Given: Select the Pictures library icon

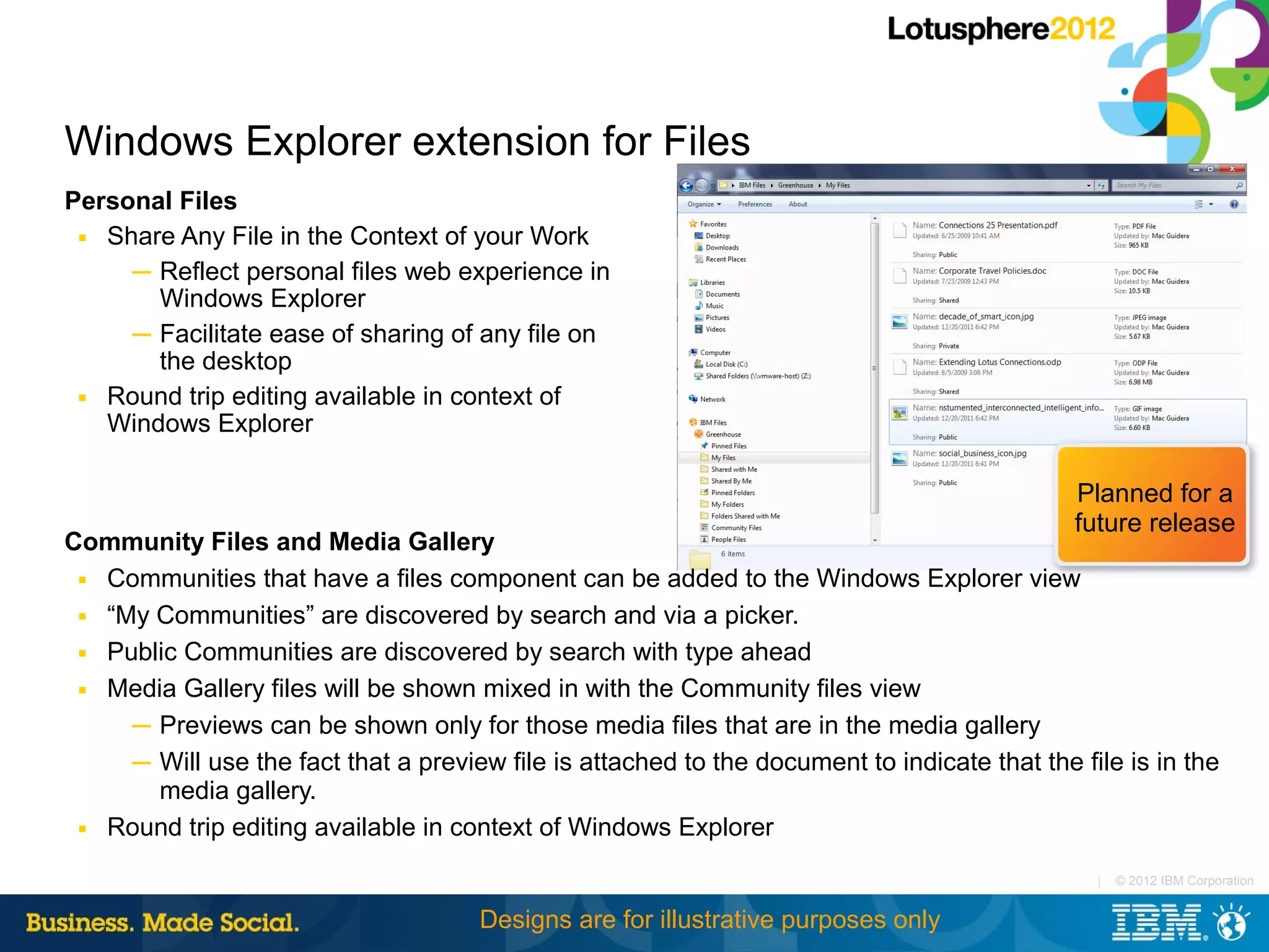Looking at the screenshot, I should click(699, 317).
